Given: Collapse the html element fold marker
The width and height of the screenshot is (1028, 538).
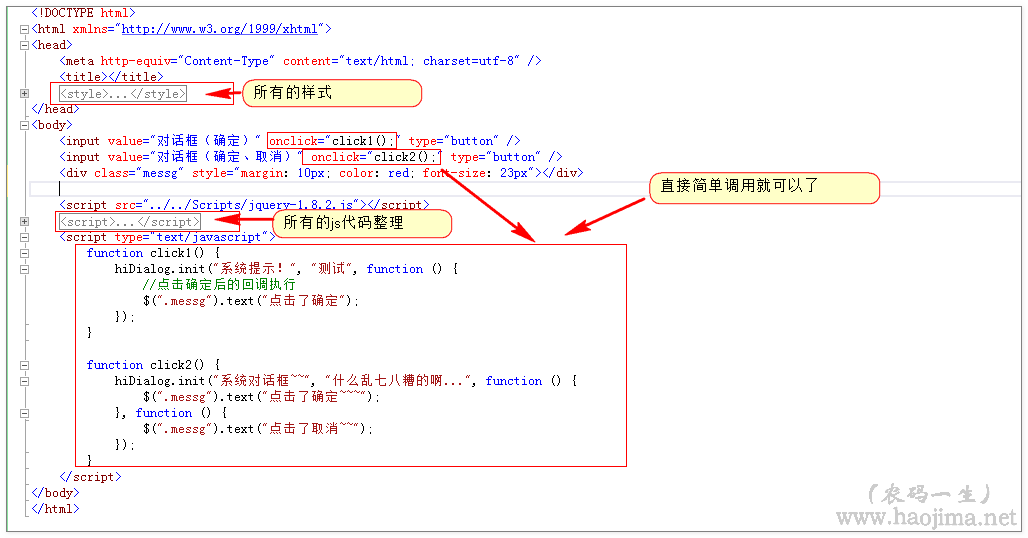Looking at the screenshot, I should [x=24, y=29].
